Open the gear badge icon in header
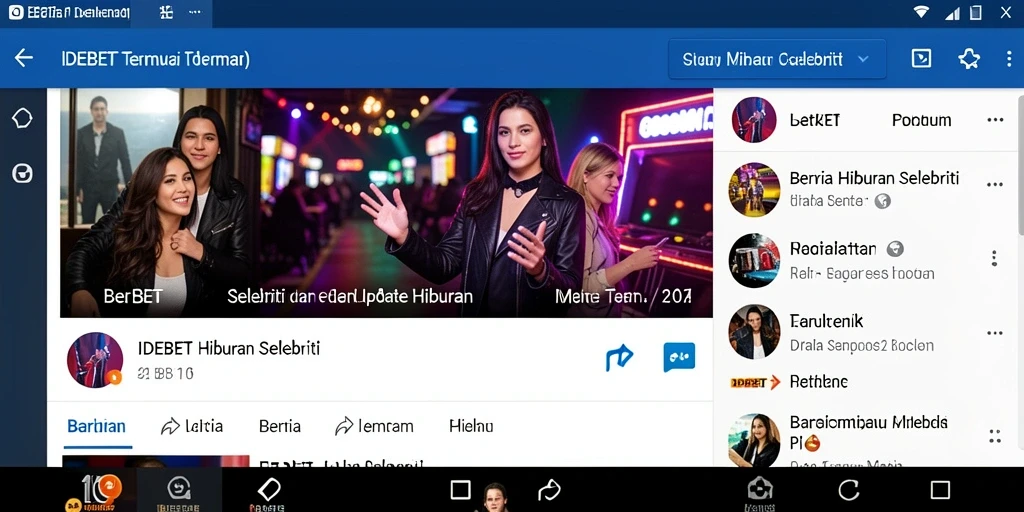 (969, 59)
